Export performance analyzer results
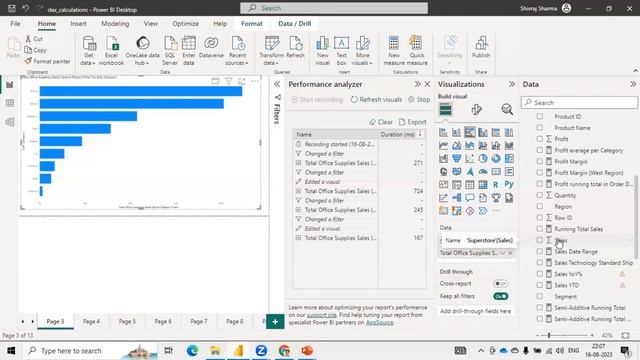Viewport: 640px width, 360px height. (413, 122)
